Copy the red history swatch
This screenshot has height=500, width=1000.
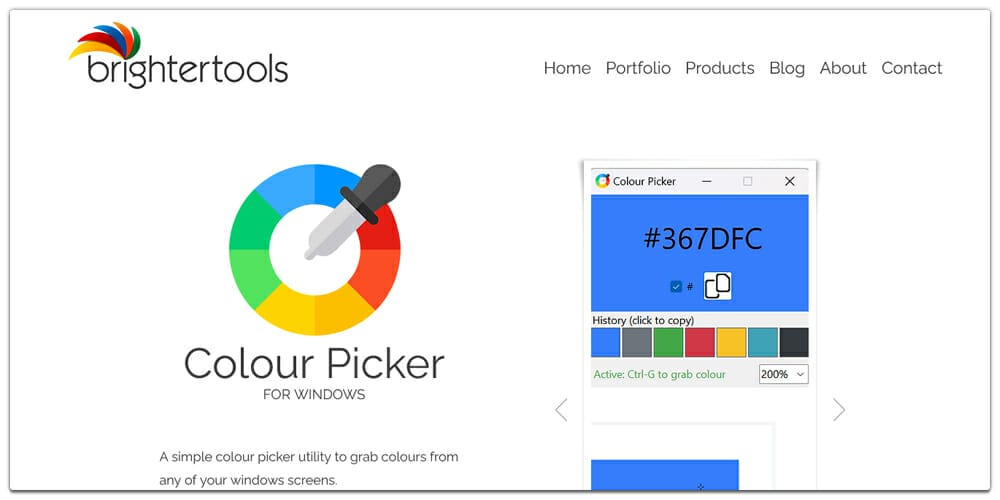700,342
